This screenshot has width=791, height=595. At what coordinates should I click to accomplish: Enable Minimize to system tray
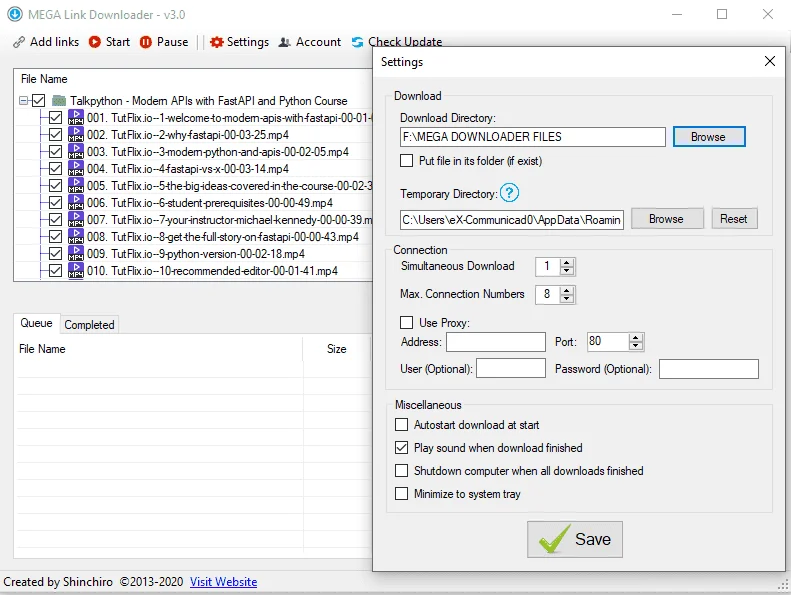[402, 493]
